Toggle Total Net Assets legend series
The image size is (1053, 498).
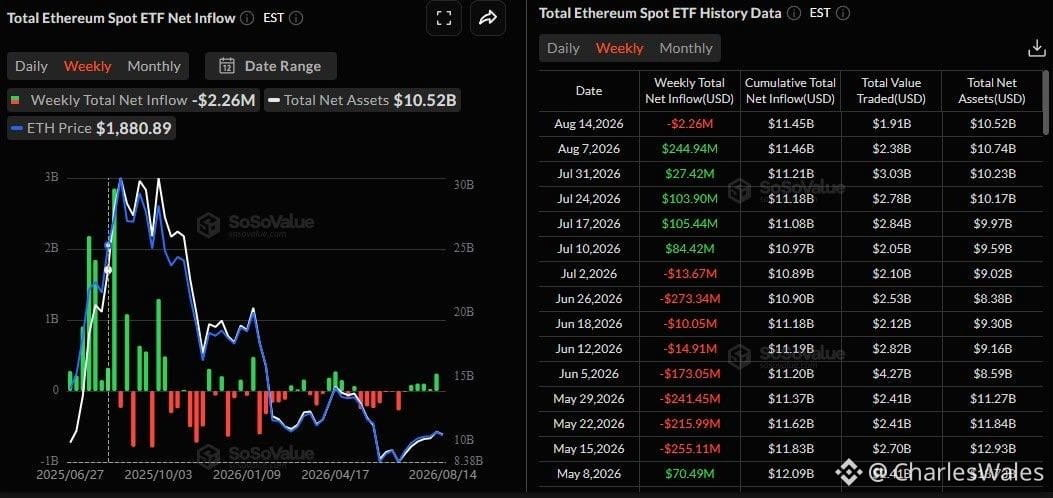363,101
